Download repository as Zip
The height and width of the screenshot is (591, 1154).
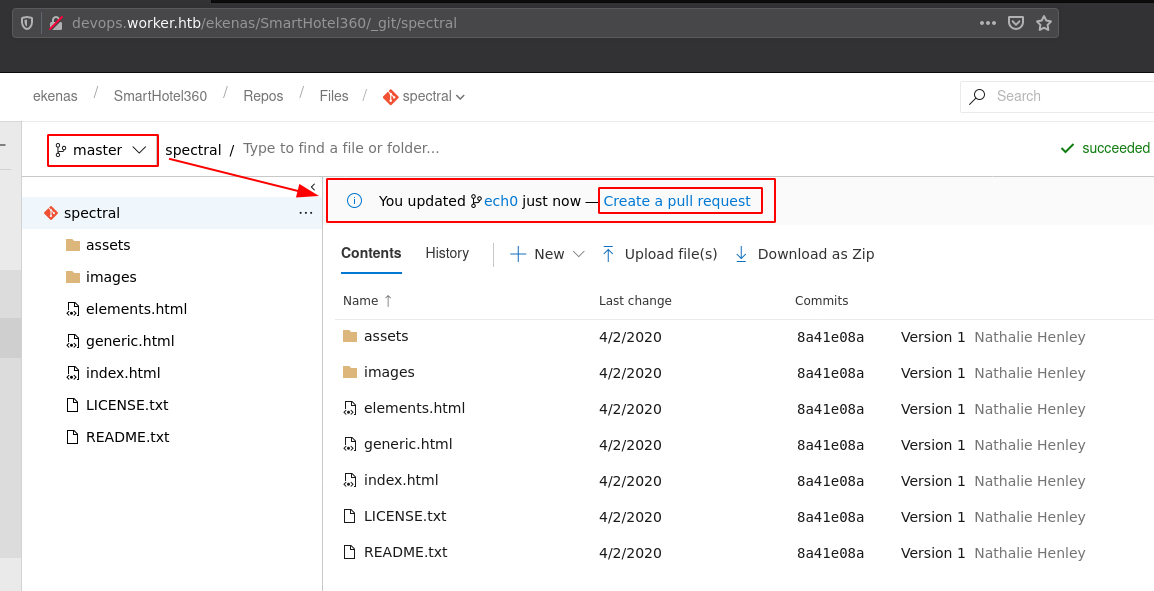pos(805,254)
